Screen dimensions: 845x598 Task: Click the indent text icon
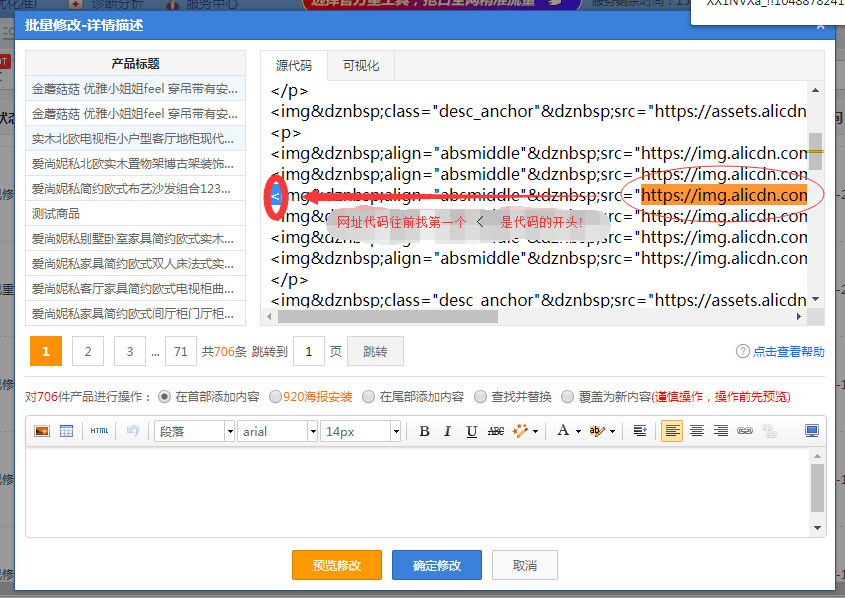(640, 431)
